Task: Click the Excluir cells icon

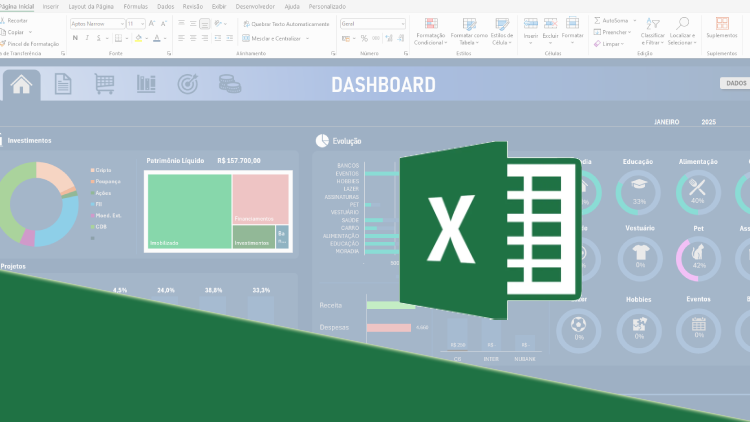Action: click(551, 23)
